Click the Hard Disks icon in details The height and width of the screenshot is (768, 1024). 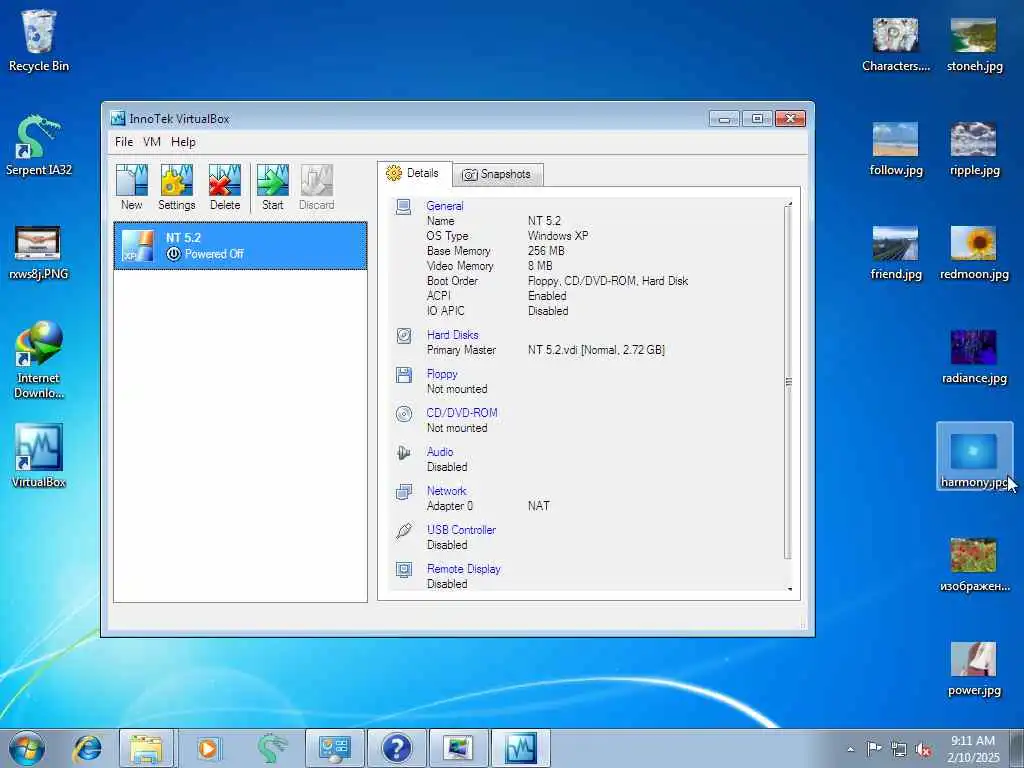(404, 336)
